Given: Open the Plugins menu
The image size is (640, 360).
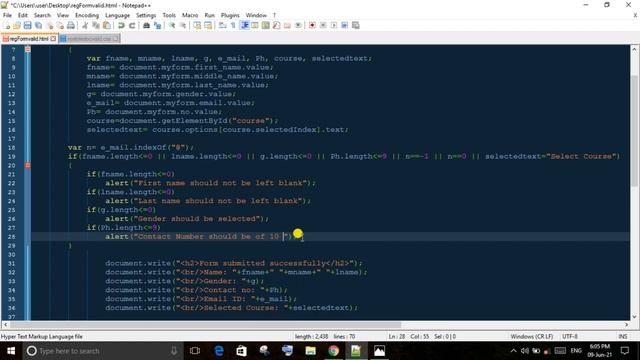Looking at the screenshot, I should [x=230, y=15].
